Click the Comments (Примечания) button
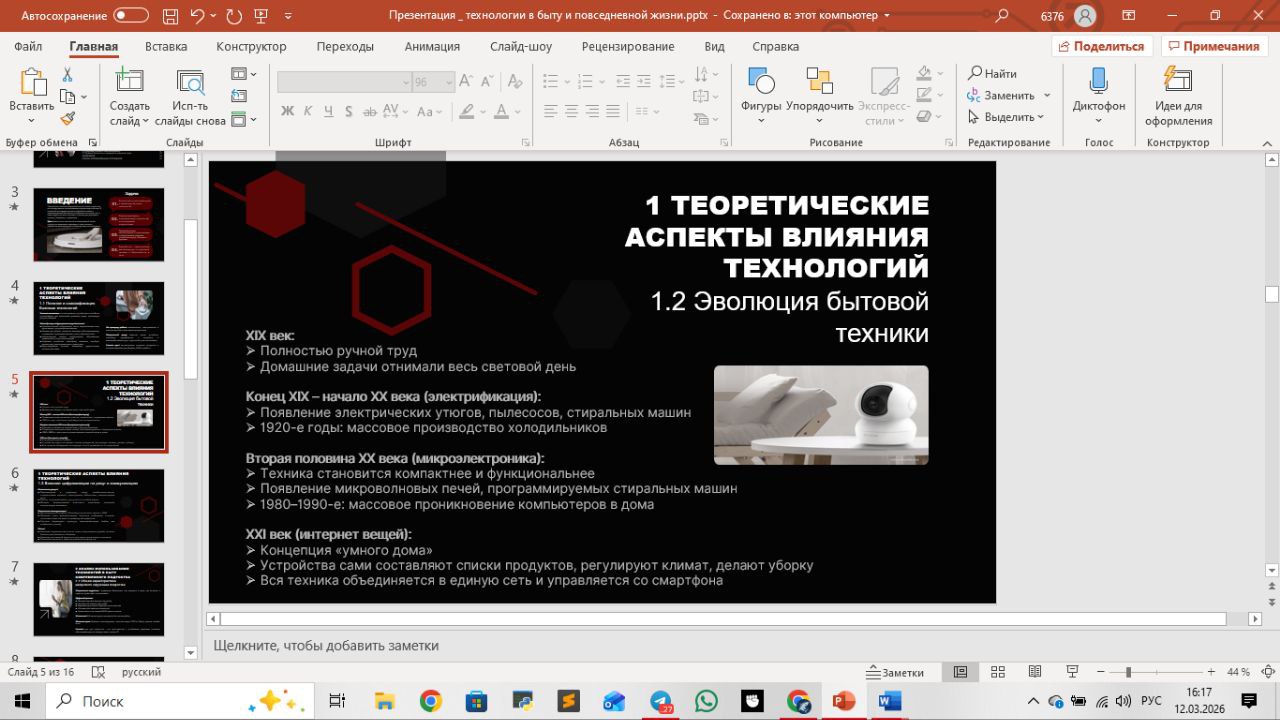The image size is (1280, 720). tap(1213, 46)
